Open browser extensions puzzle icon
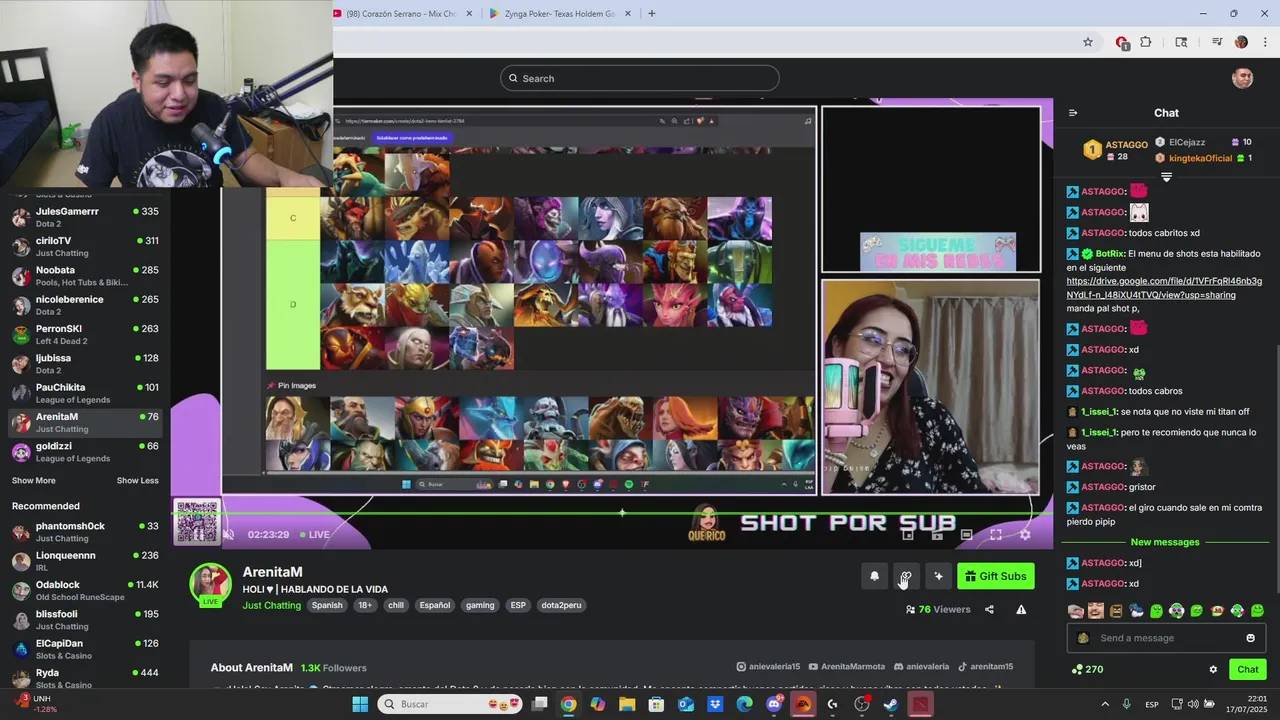Image resolution: width=1280 pixels, height=720 pixels. [x=1146, y=42]
